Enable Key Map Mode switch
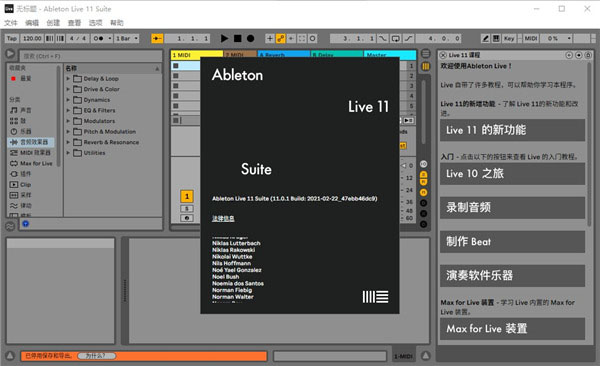This screenshot has height=366, width=600. click(509, 38)
